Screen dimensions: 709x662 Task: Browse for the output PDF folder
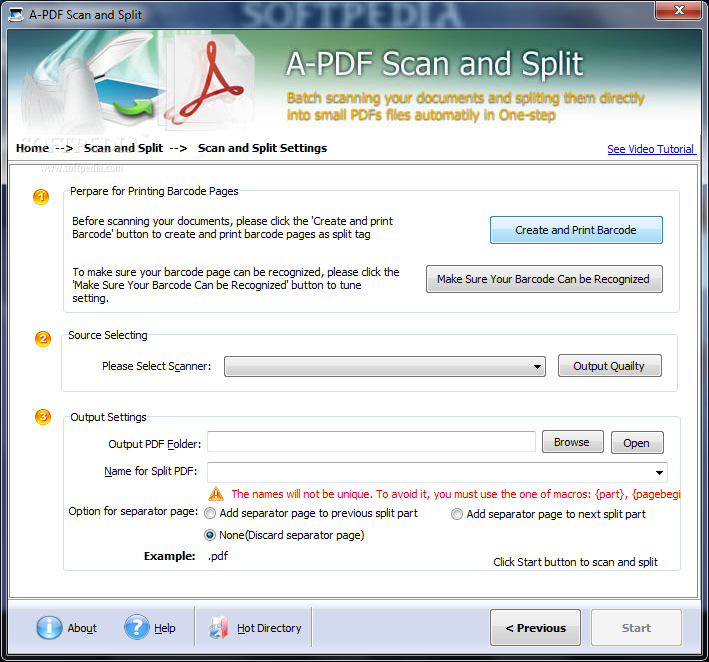coord(572,442)
